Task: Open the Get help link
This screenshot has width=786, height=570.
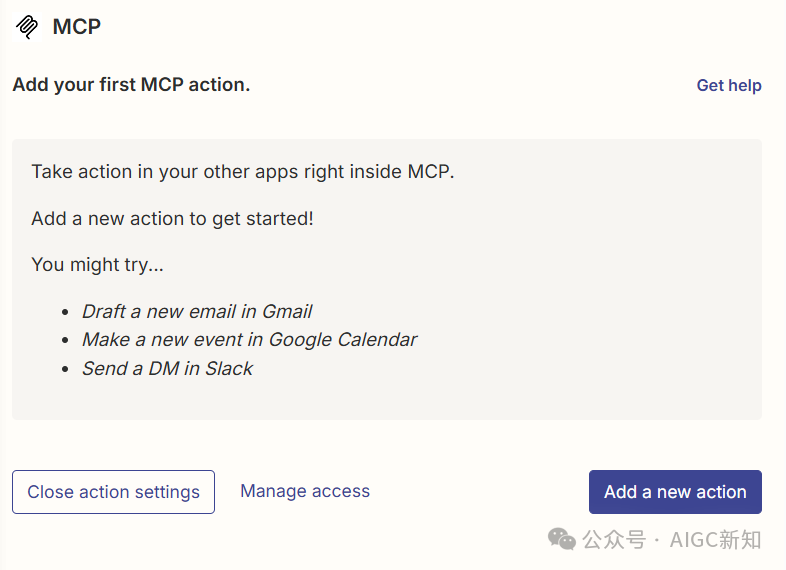Action: pyautogui.click(x=729, y=85)
